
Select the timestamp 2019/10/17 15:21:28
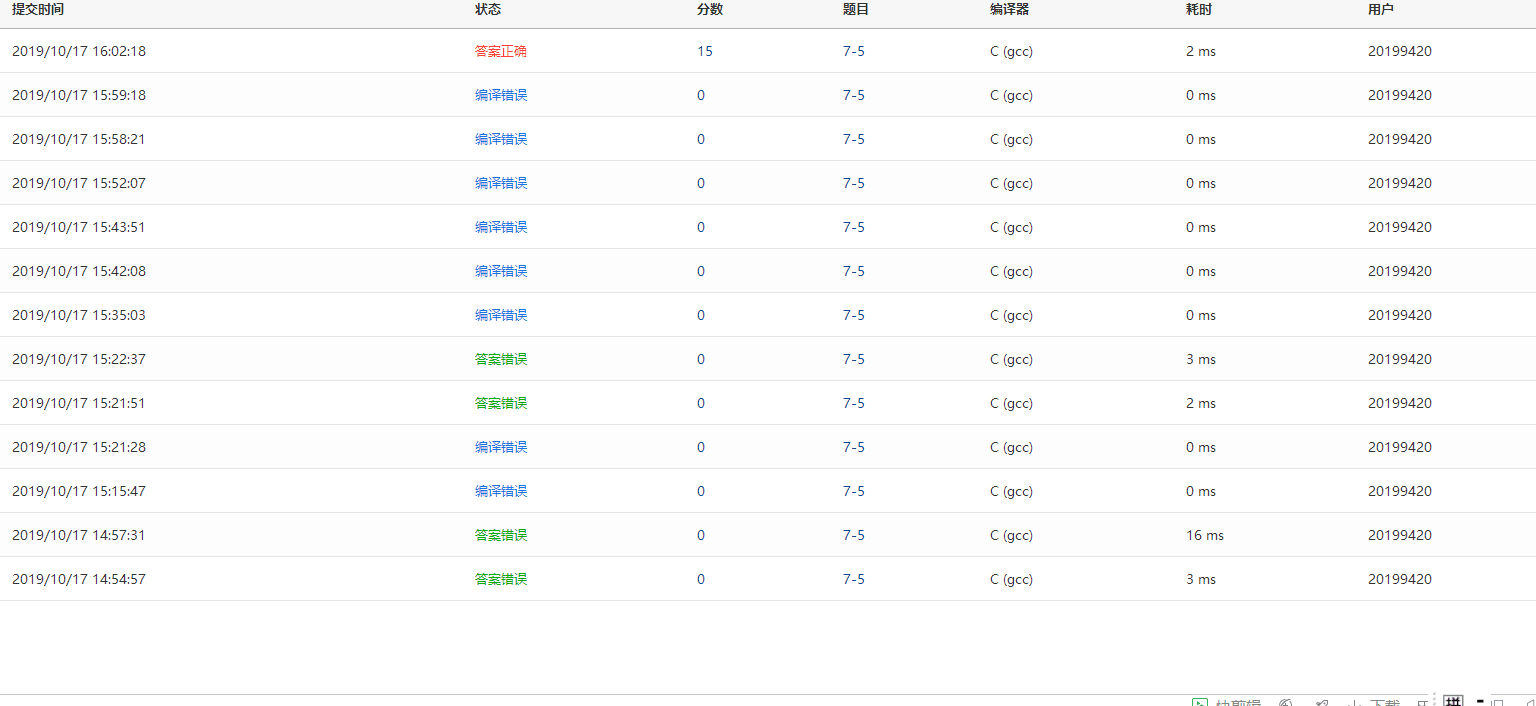coord(79,447)
